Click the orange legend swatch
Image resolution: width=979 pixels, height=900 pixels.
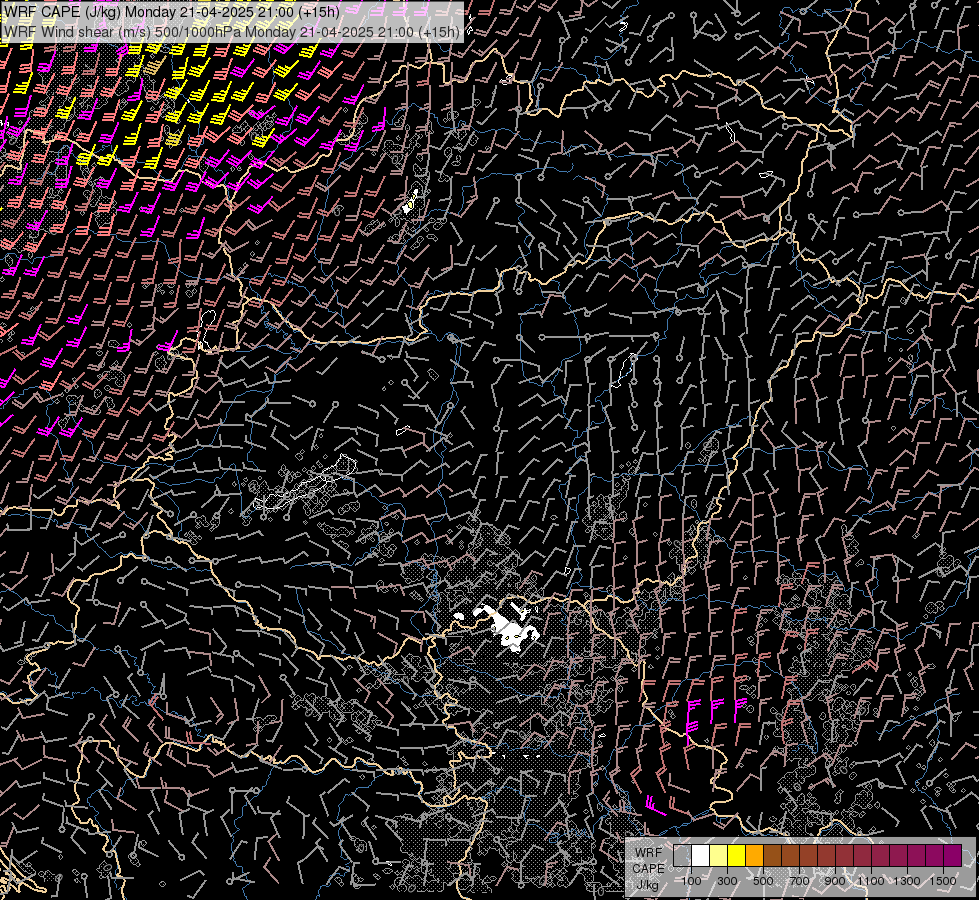[754, 855]
